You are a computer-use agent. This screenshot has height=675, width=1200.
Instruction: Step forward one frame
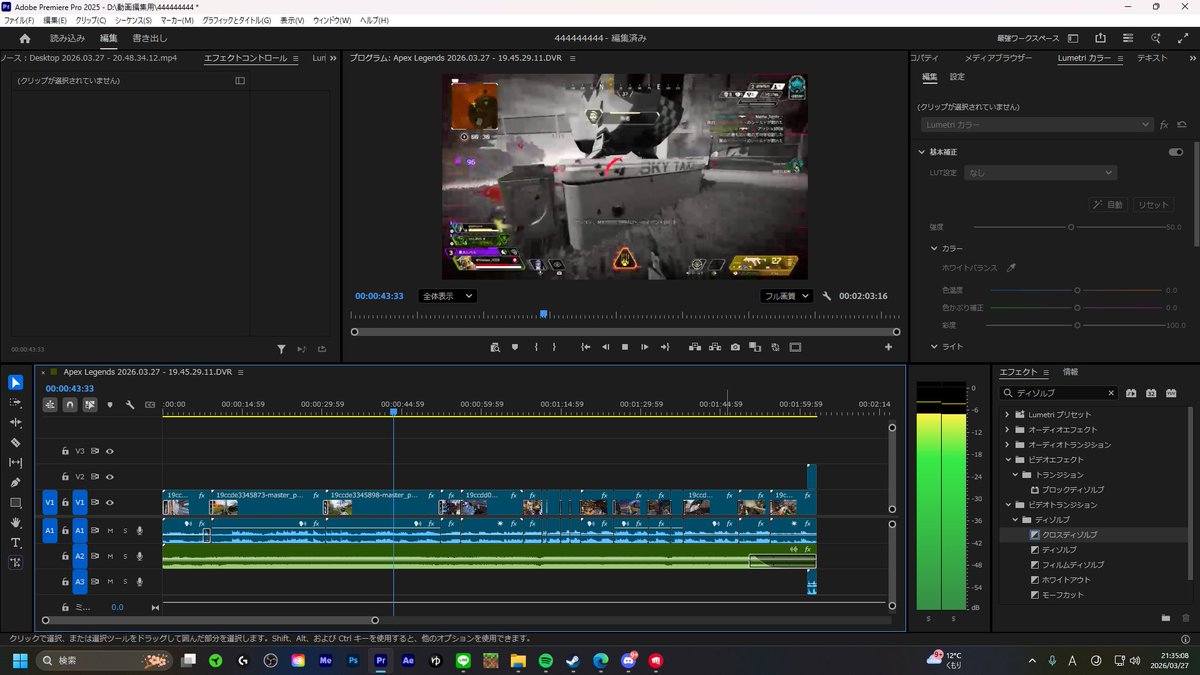645,347
